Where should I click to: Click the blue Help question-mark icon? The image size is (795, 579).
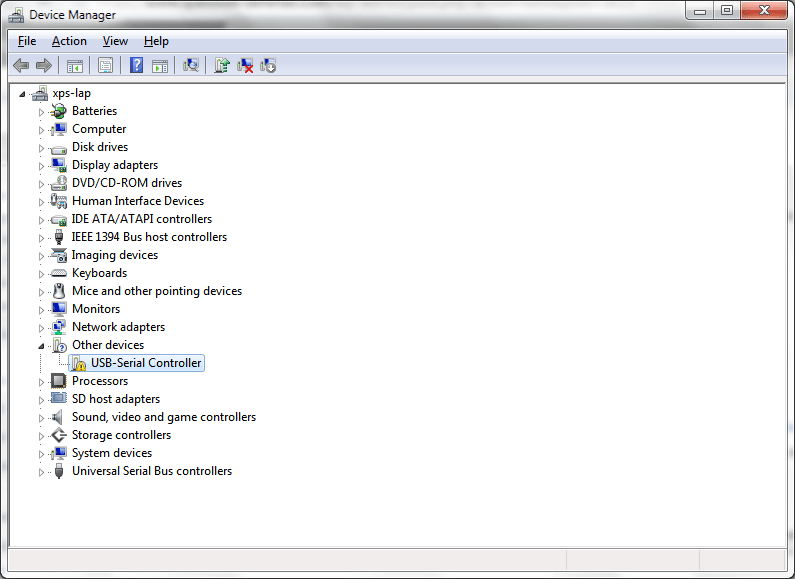coord(136,65)
